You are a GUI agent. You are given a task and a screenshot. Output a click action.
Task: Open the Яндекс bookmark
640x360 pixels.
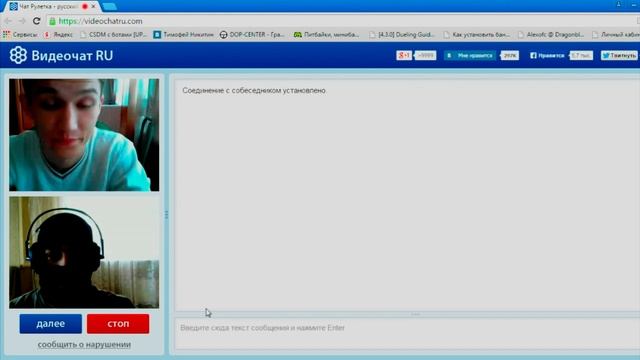pyautogui.click(x=58, y=35)
